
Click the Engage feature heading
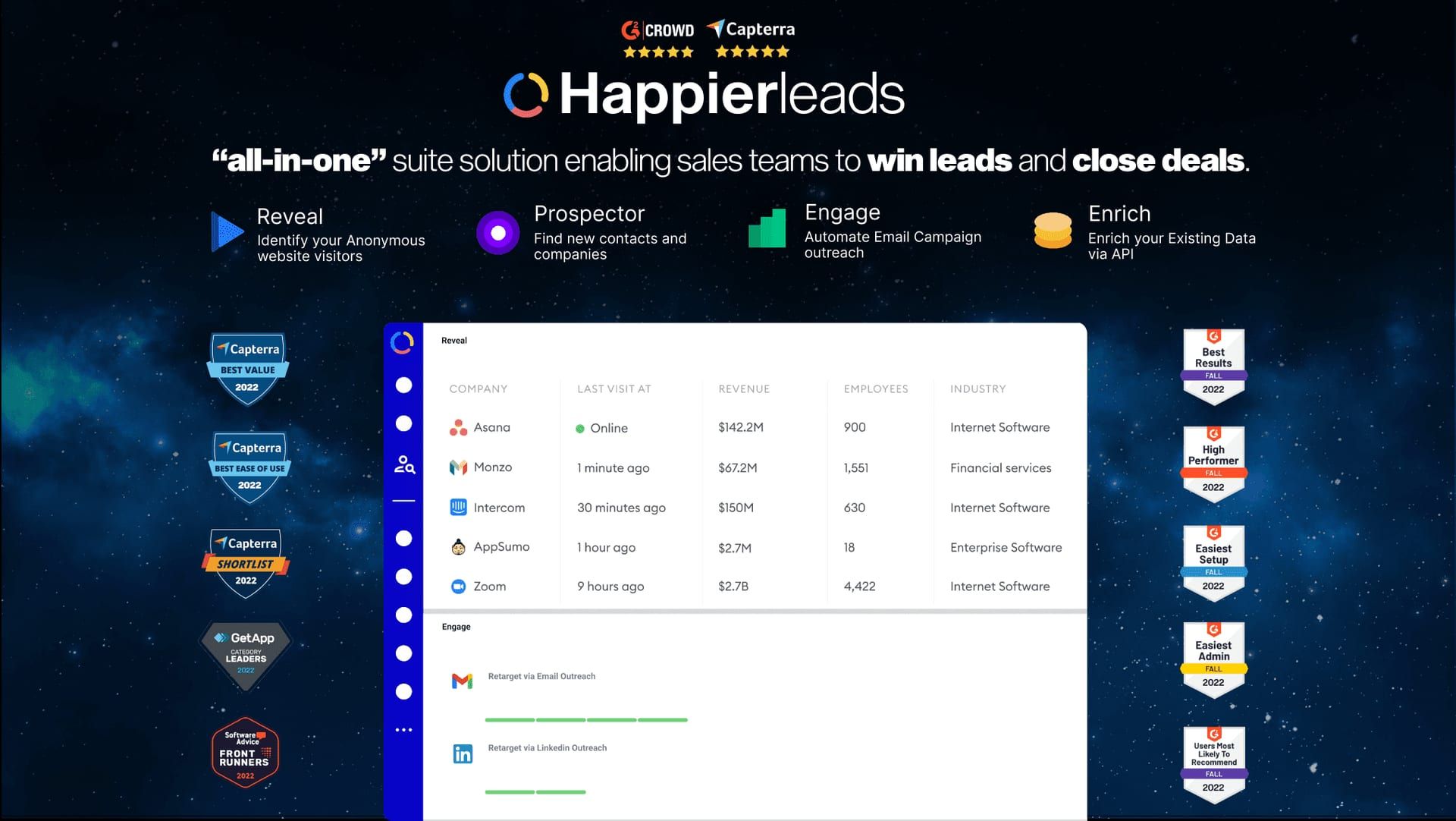843,213
